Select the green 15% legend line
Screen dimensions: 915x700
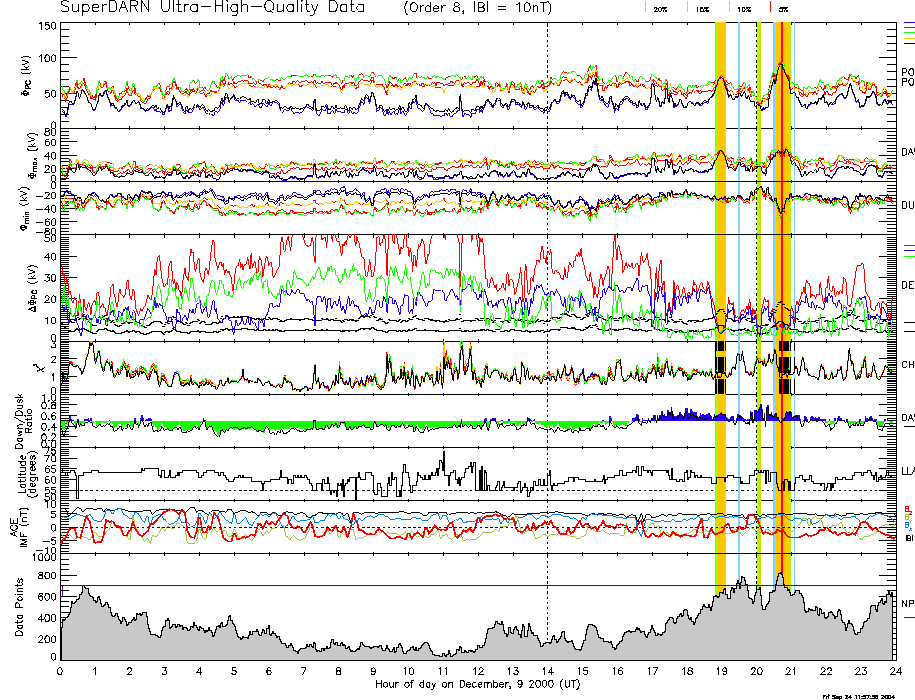(x=688, y=7)
